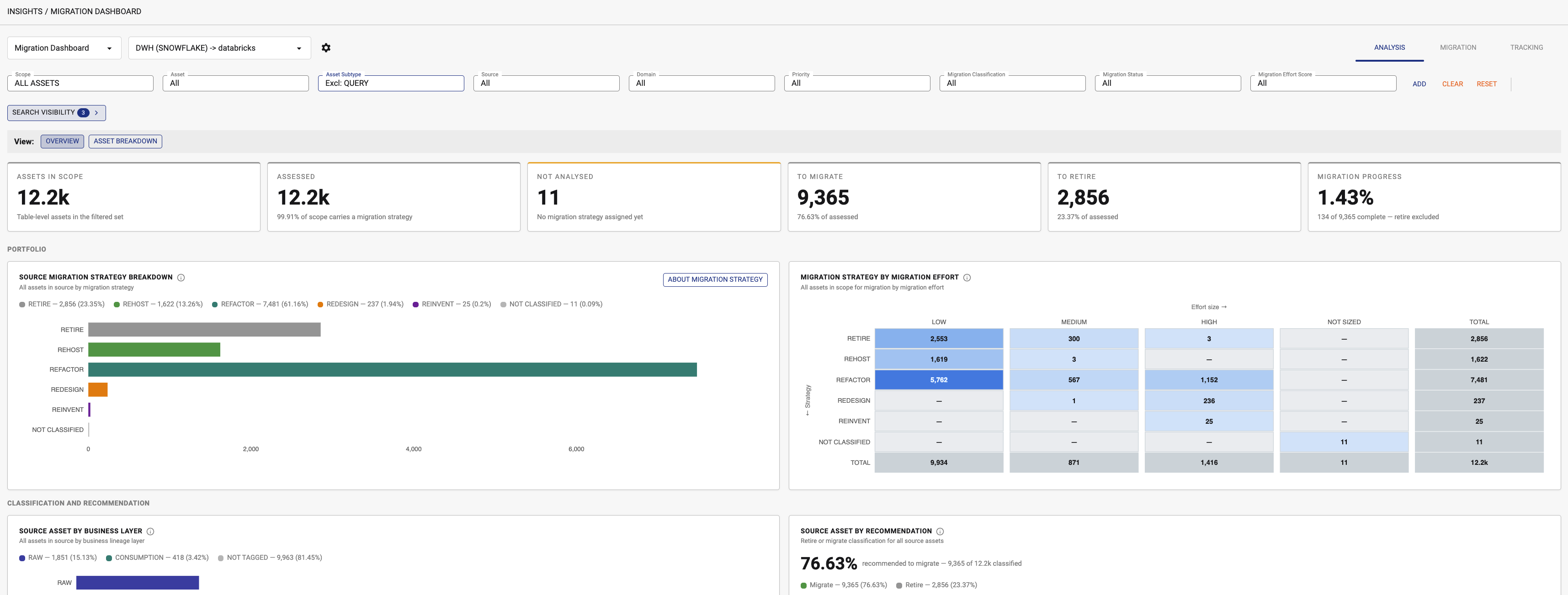Image resolution: width=1568 pixels, height=595 pixels.
Task: Open the Priority filter dropdown
Action: (857, 84)
